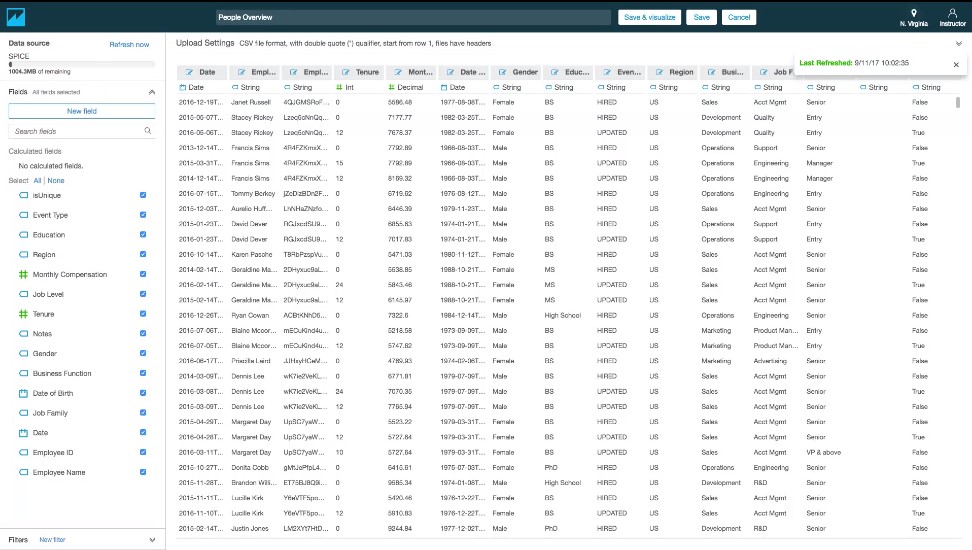The height and width of the screenshot is (550, 972).
Task: Edit the Gender column header pencil icon
Action: (503, 72)
